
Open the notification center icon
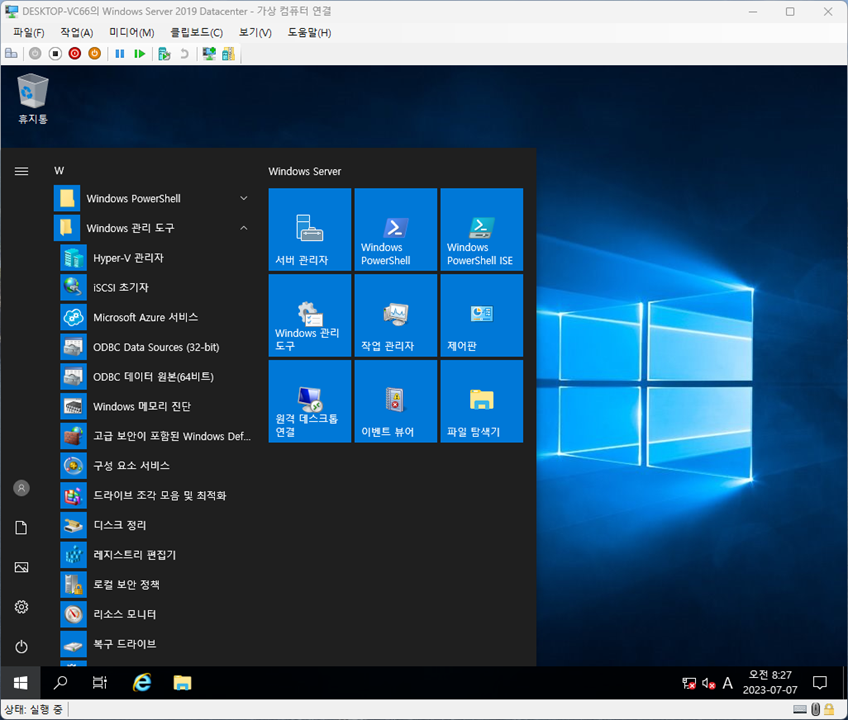pos(820,683)
